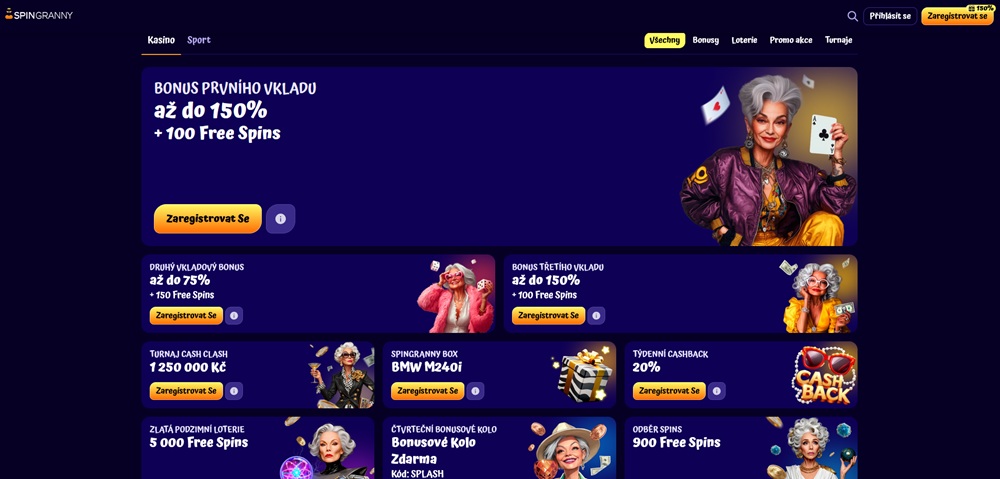Image resolution: width=1000 pixels, height=479 pixels.
Task: Click the Přihlásit se button
Action: tap(890, 16)
